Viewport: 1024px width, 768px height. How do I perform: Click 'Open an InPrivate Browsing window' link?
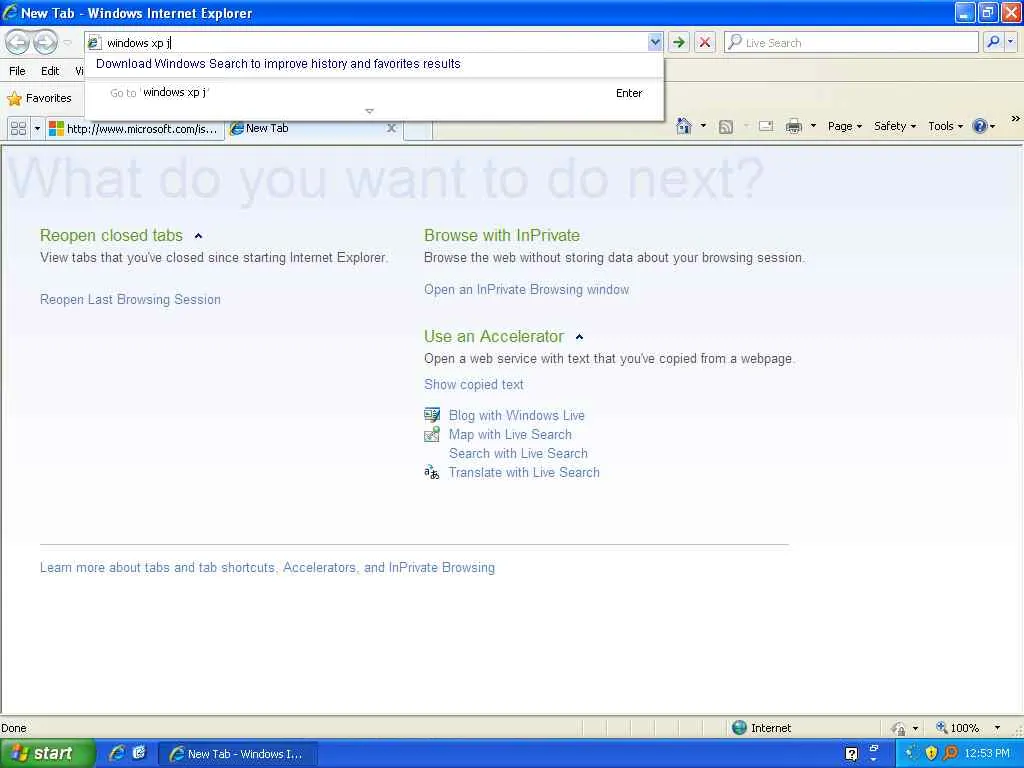coord(526,290)
